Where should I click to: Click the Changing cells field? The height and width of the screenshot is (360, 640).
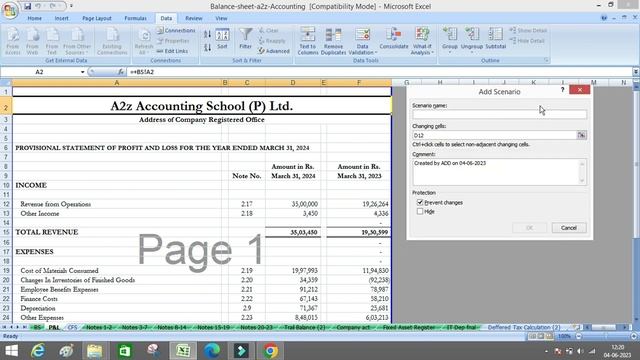click(x=494, y=135)
